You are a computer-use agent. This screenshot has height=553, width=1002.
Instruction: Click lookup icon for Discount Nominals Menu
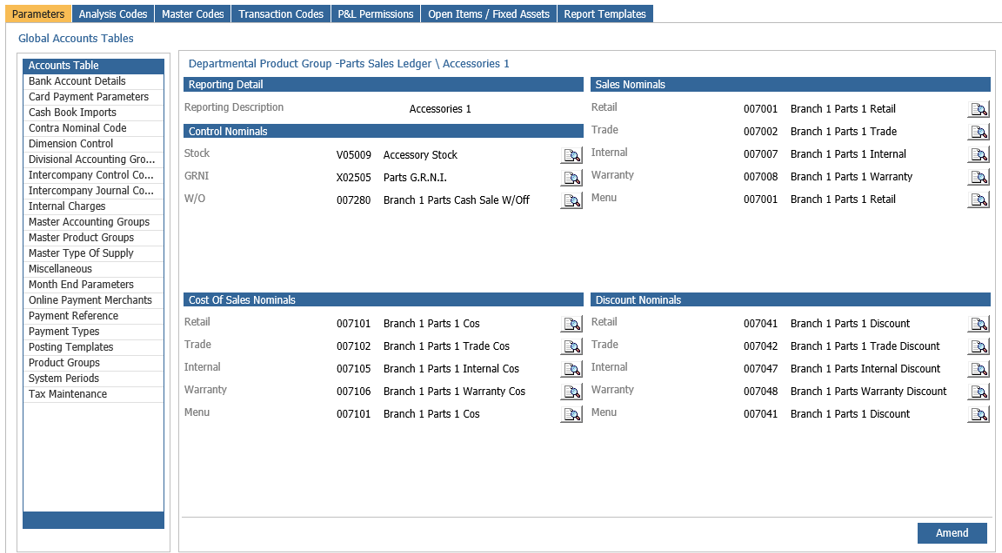pyautogui.click(x=978, y=414)
